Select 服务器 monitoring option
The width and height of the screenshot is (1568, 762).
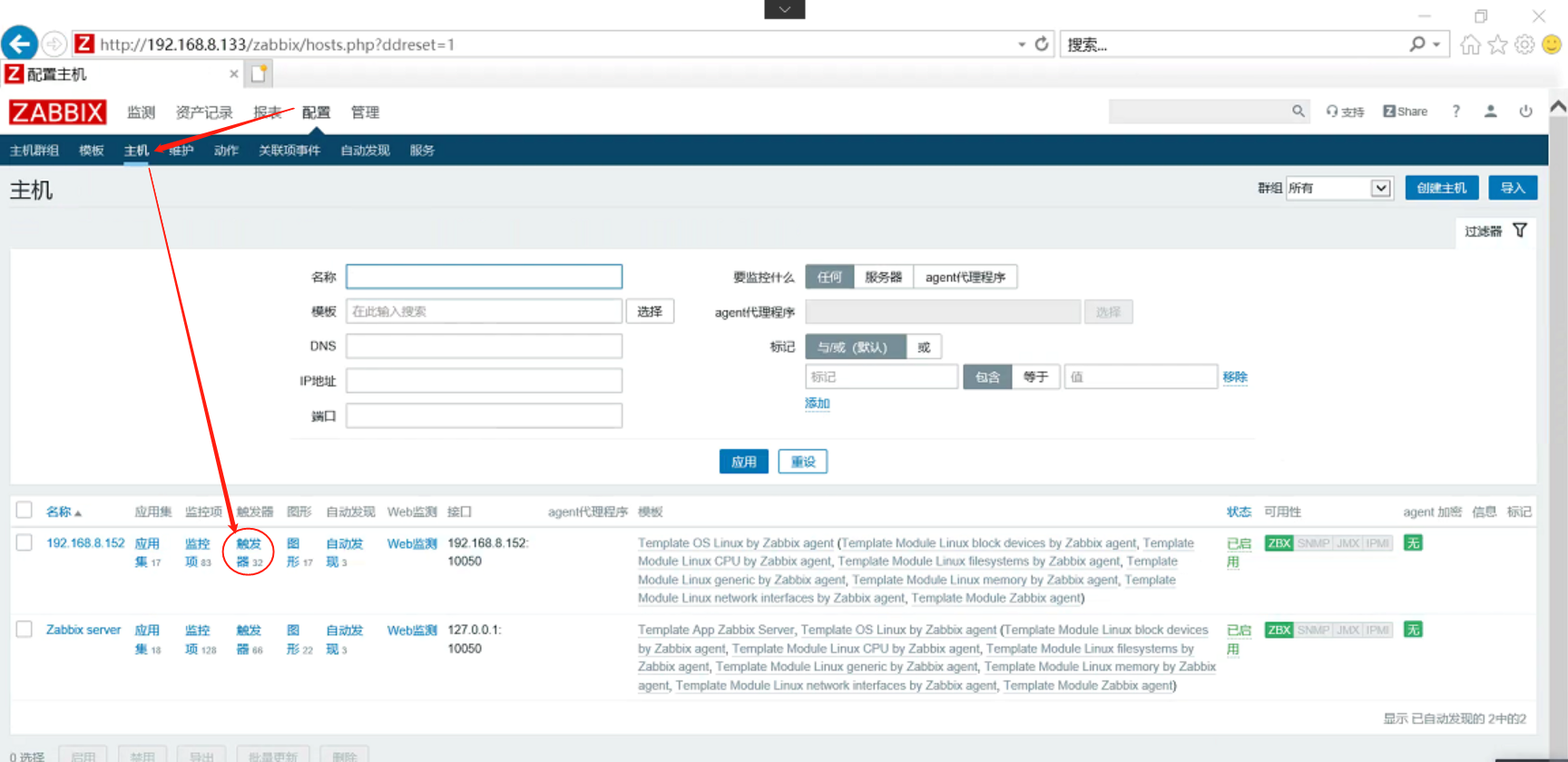(x=884, y=277)
